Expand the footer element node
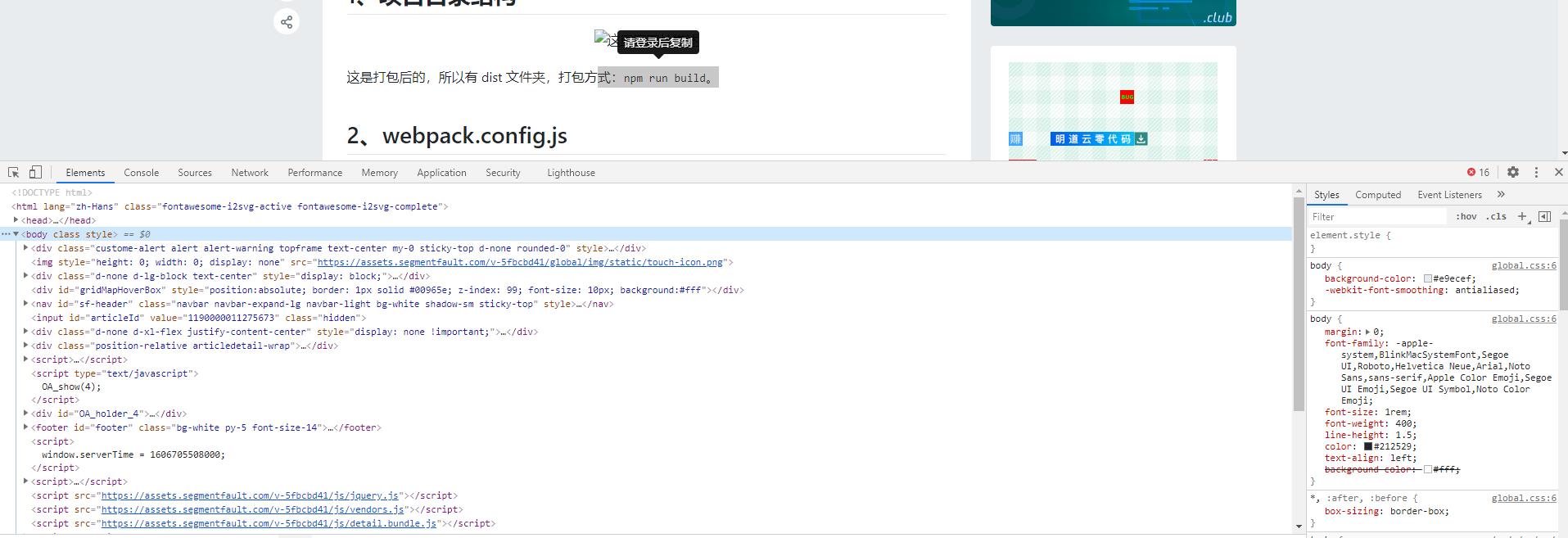This screenshot has width=1568, height=538. pos(25,427)
